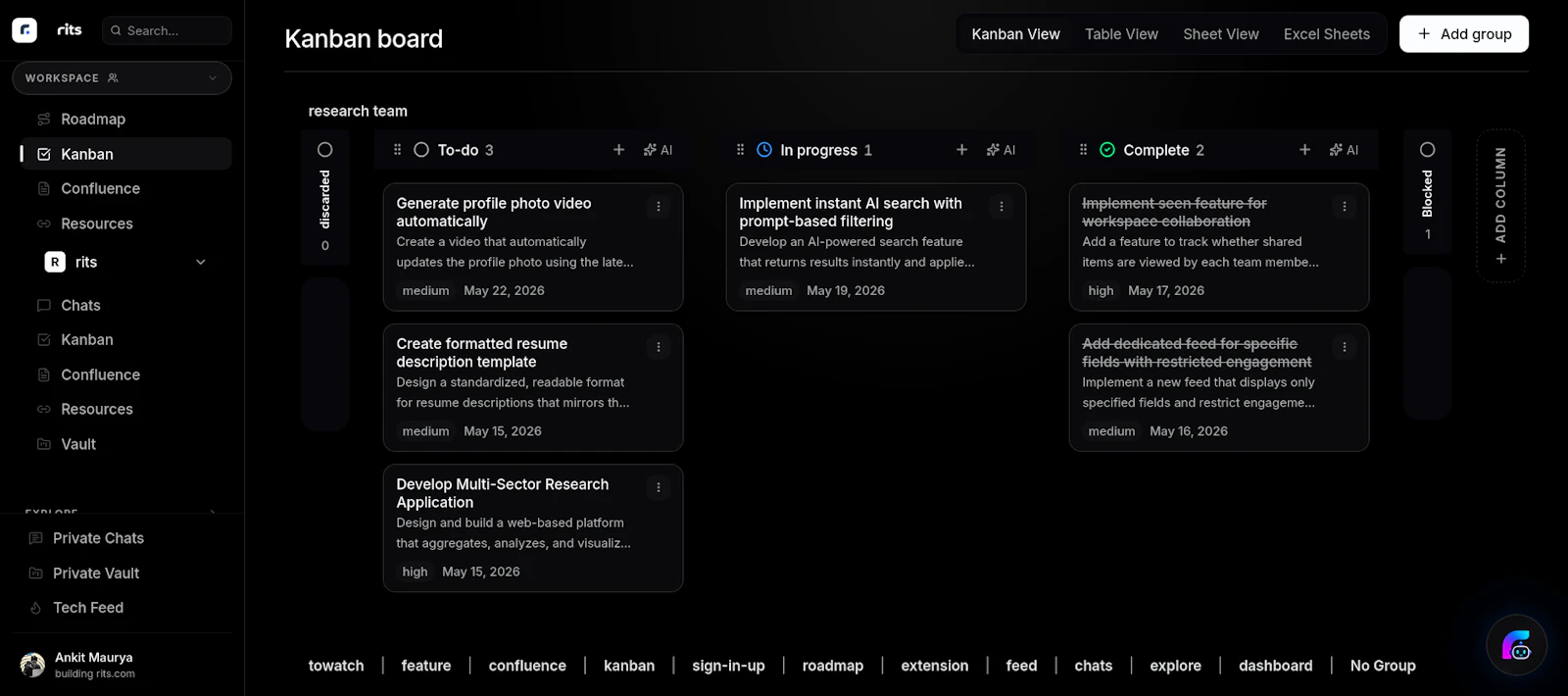Generate AI tasks in To-do column

[658, 150]
